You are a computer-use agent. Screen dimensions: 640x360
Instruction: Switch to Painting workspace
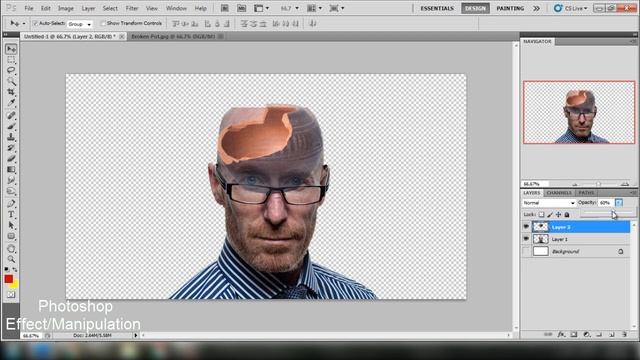pos(510,8)
